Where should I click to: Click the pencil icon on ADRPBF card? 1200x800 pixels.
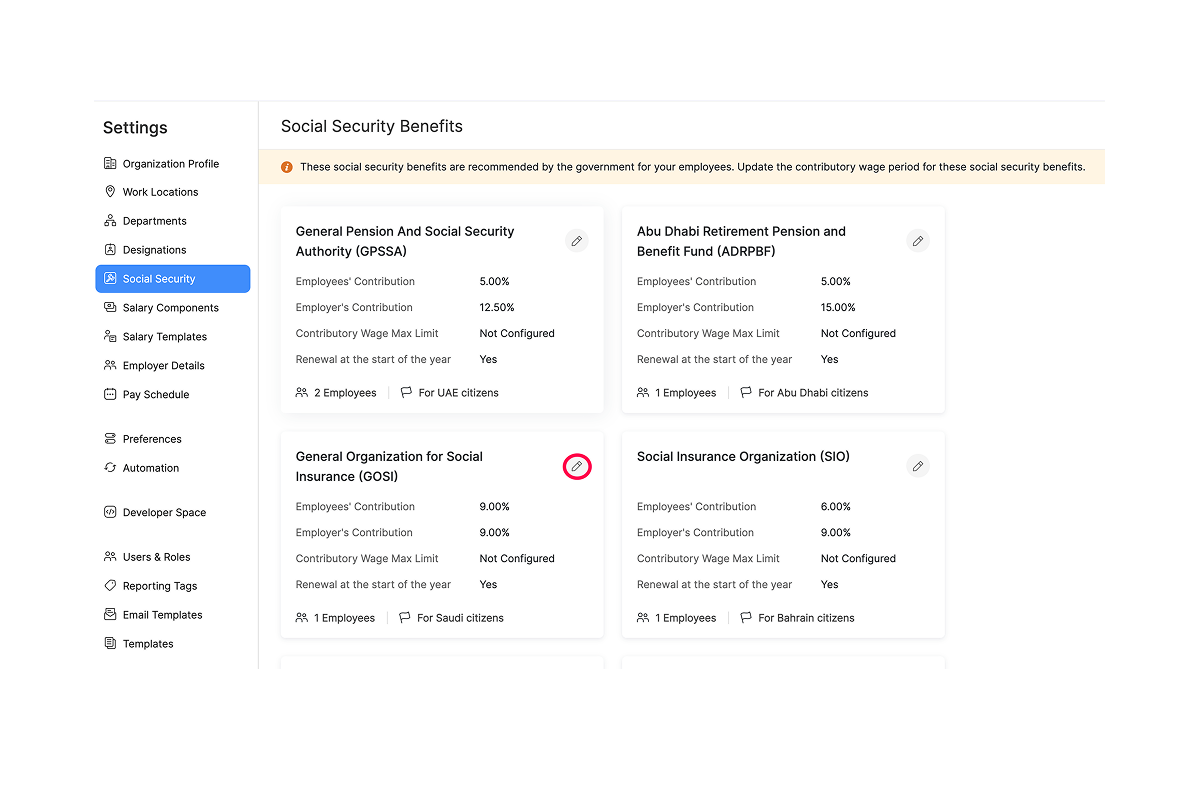917,241
